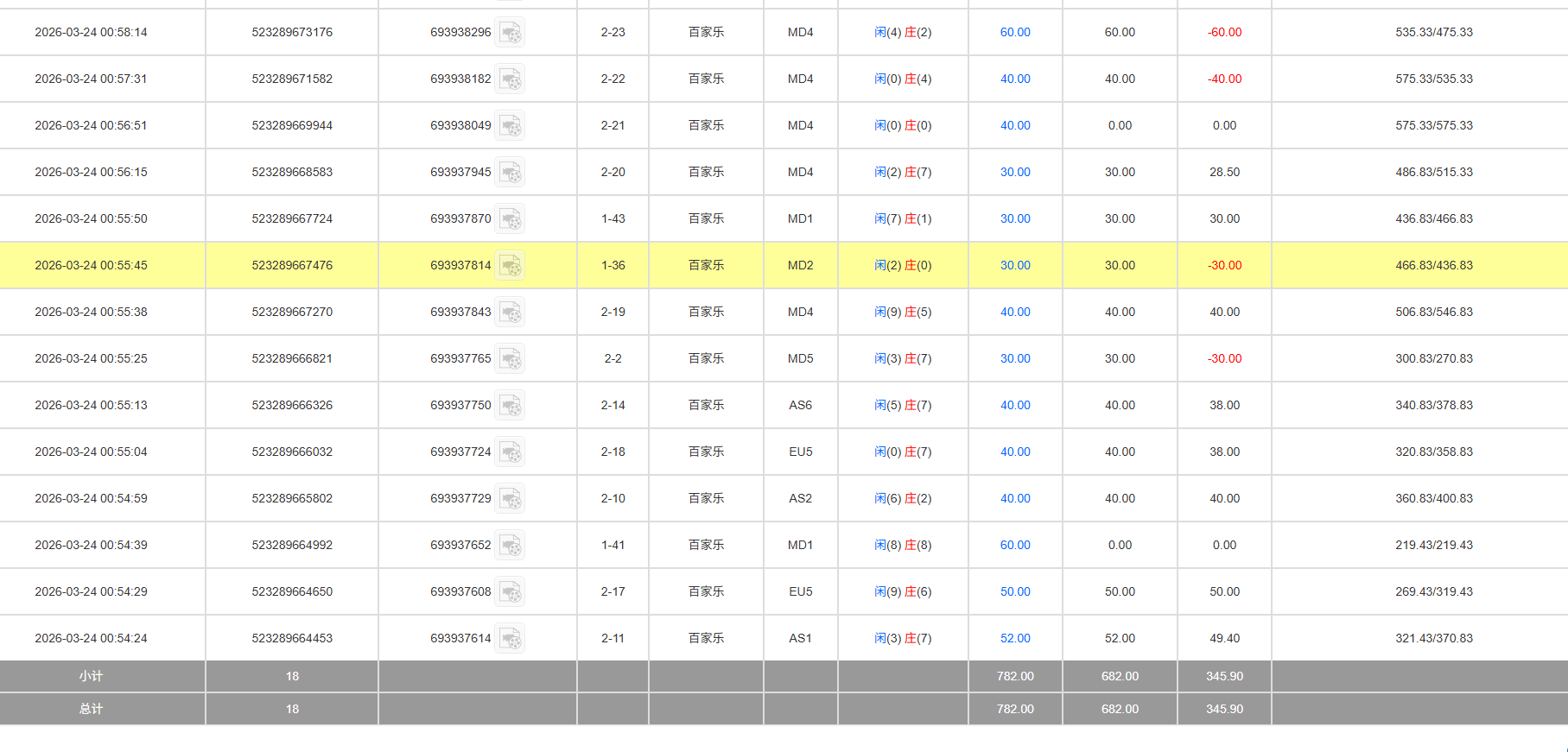Play video replay for round 693937945
The width and height of the screenshot is (1568, 752).
pyautogui.click(x=510, y=173)
